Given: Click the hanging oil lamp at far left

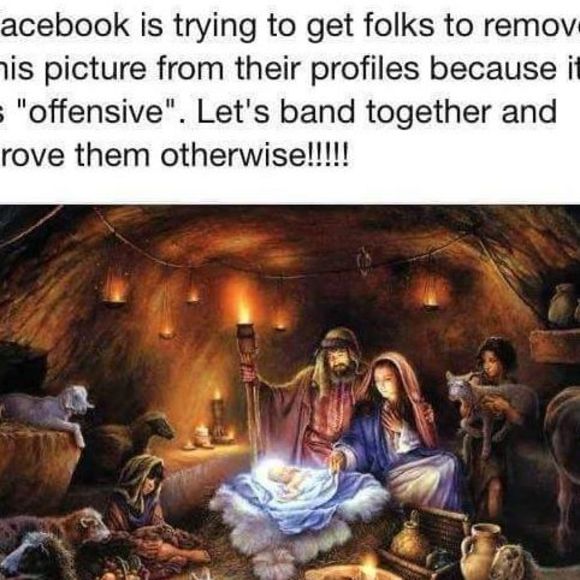Looking at the screenshot, I should click(114, 291).
